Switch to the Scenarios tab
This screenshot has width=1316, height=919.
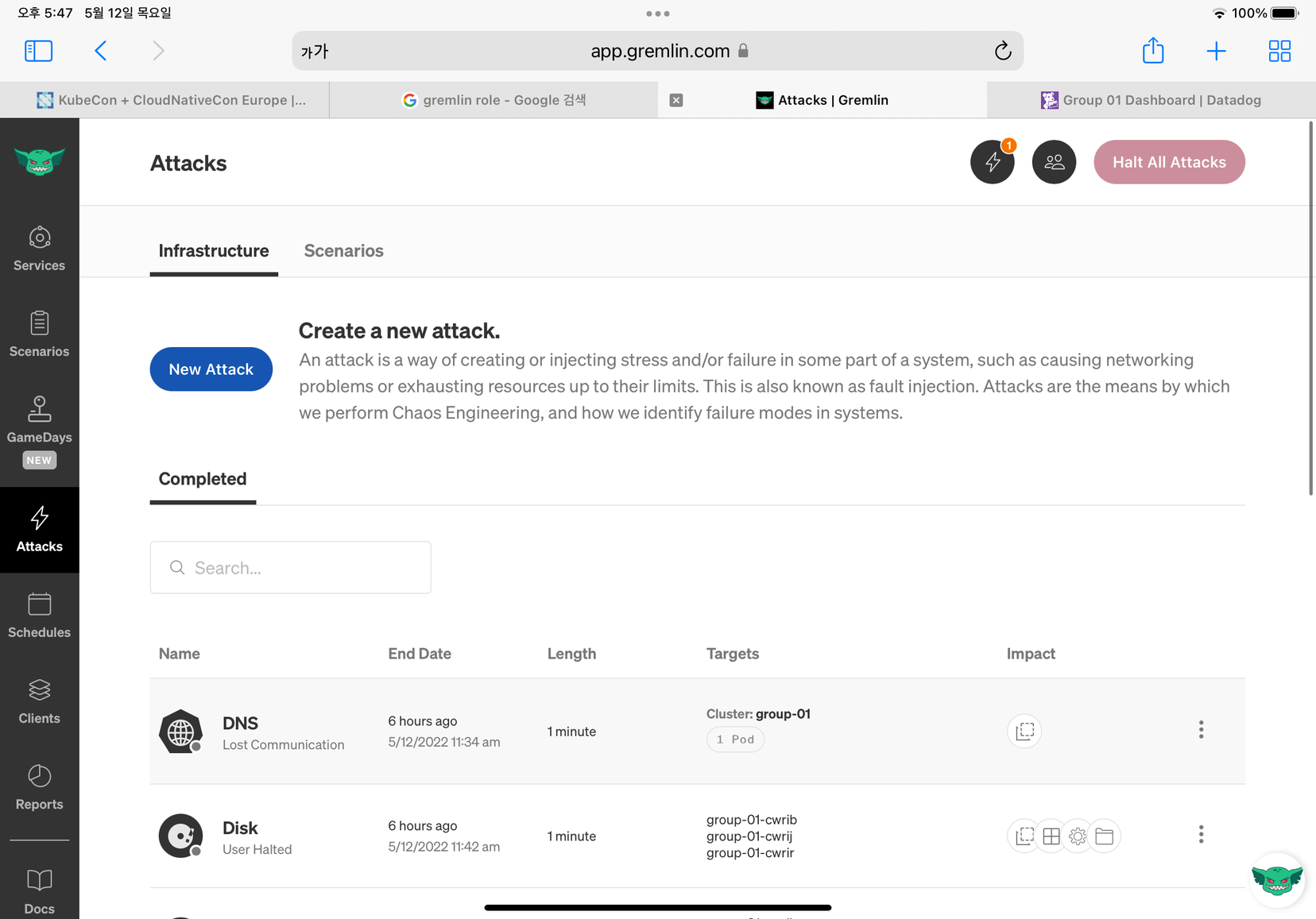[343, 251]
